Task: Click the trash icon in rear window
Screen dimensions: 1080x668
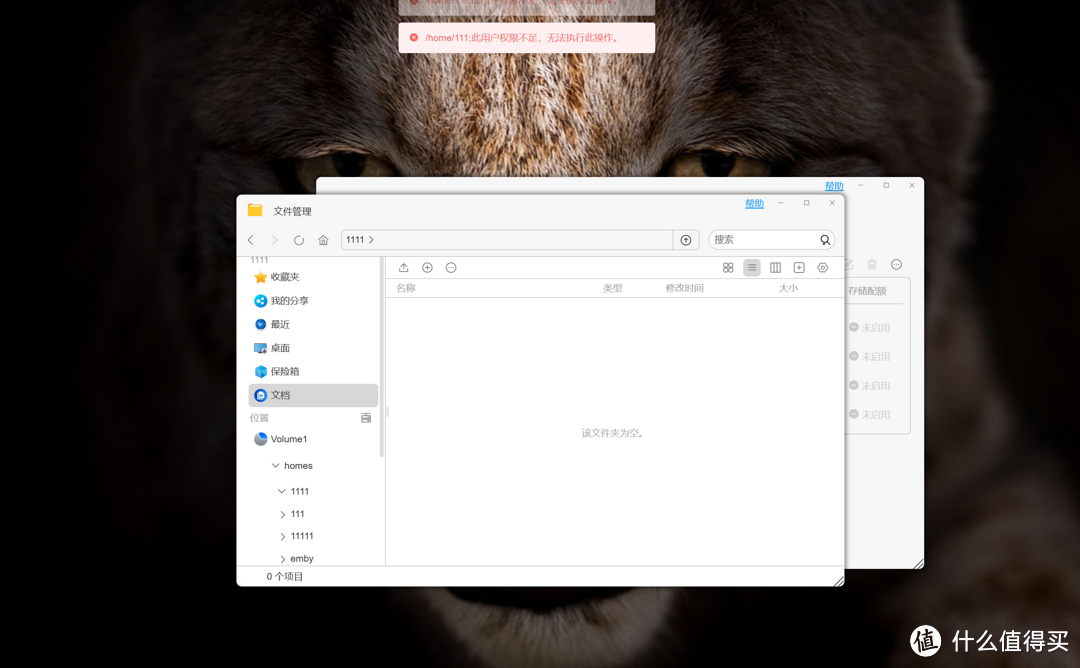Action: [872, 264]
